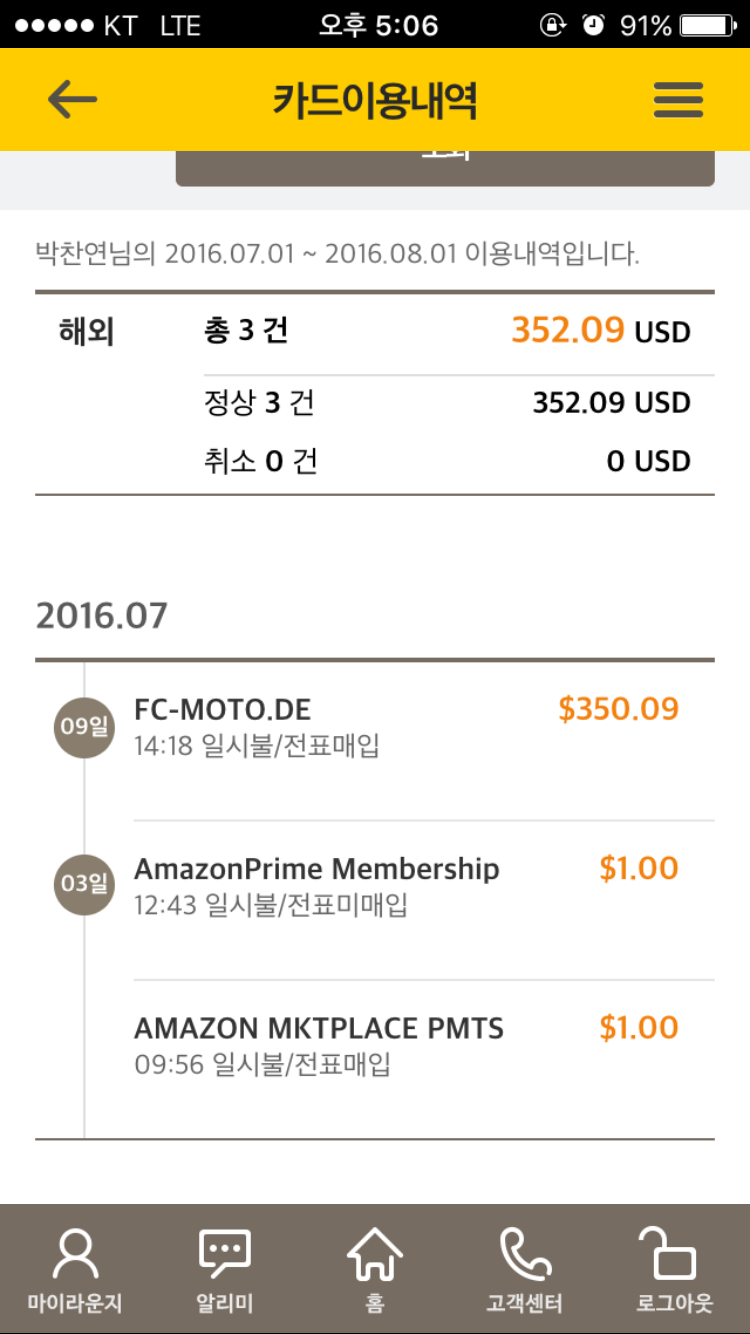Tap the 고객센터 phone icon
The width and height of the screenshot is (750, 1334).
click(525, 1255)
